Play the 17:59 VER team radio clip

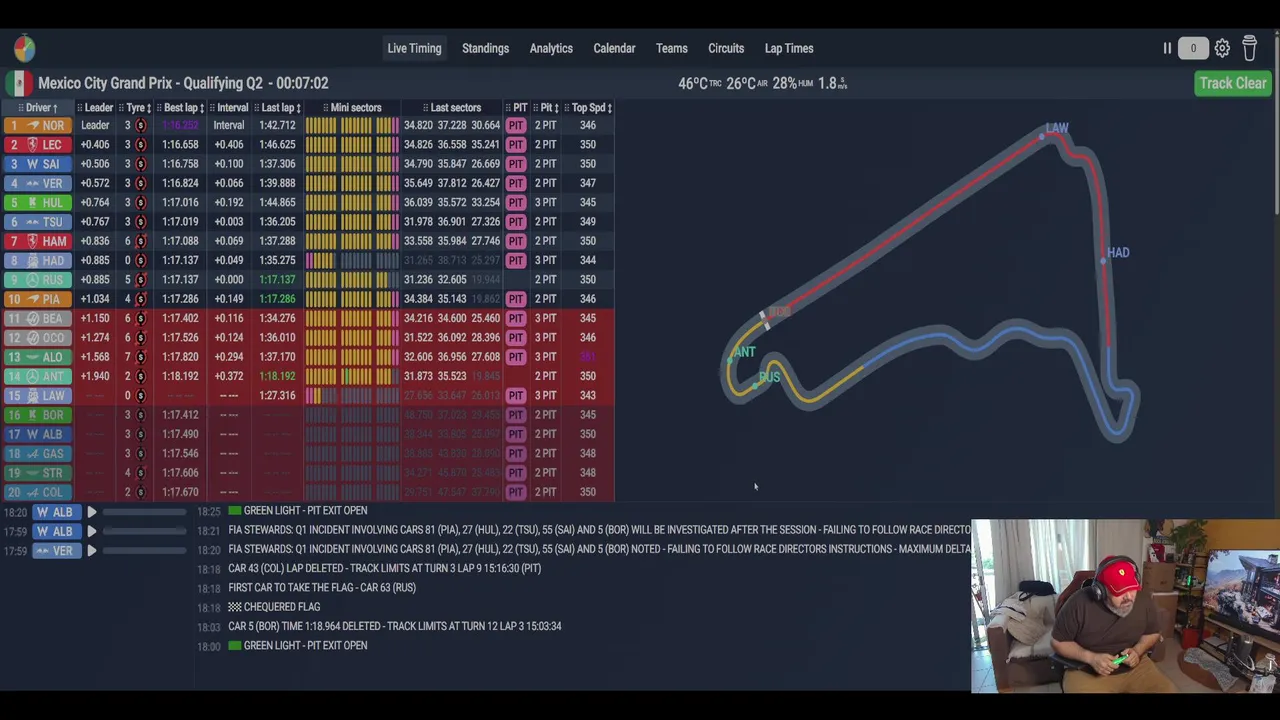point(91,551)
